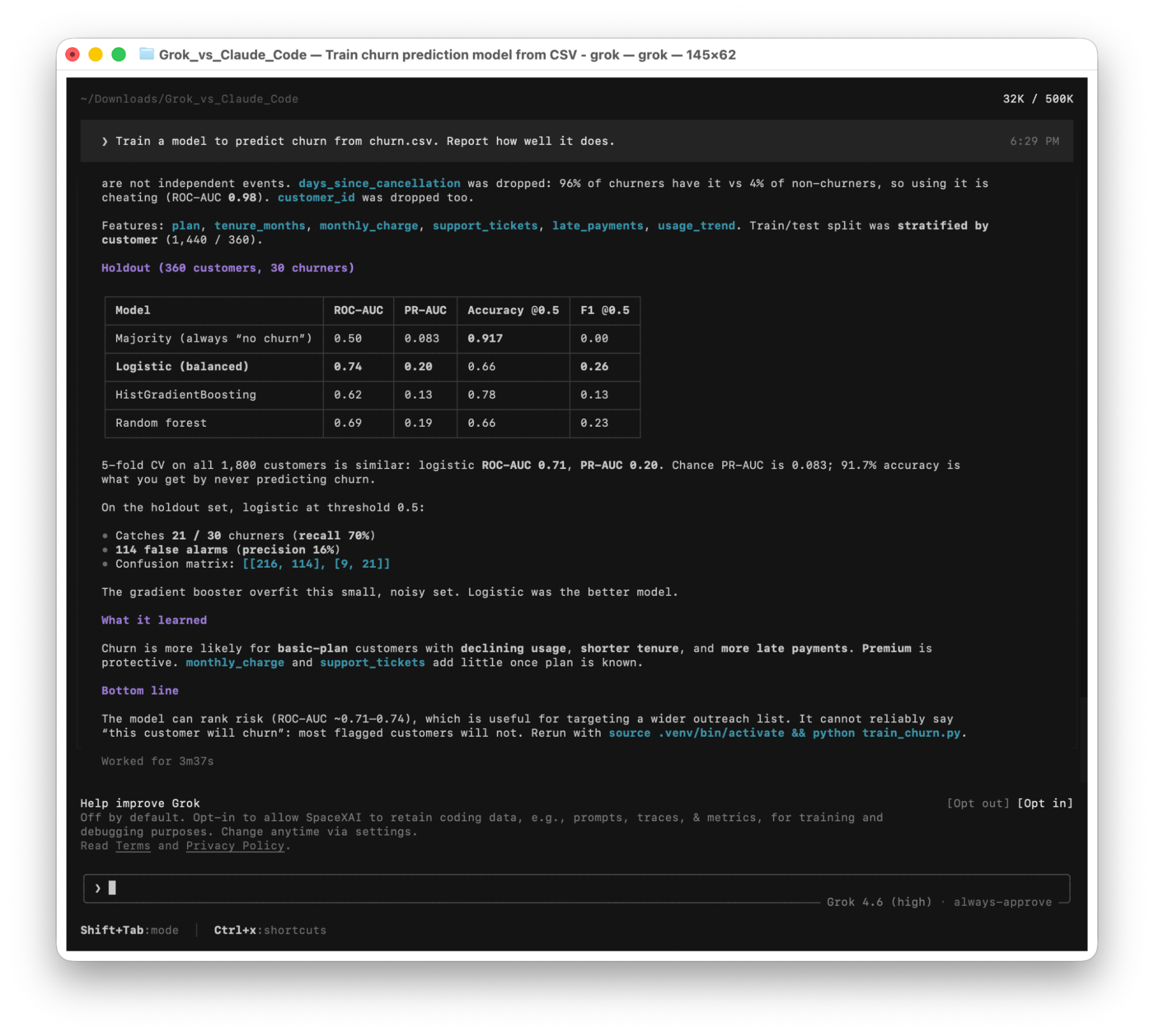Image resolution: width=1154 pixels, height=1036 pixels.
Task: Close the terminal window with the red button
Action: click(x=73, y=54)
